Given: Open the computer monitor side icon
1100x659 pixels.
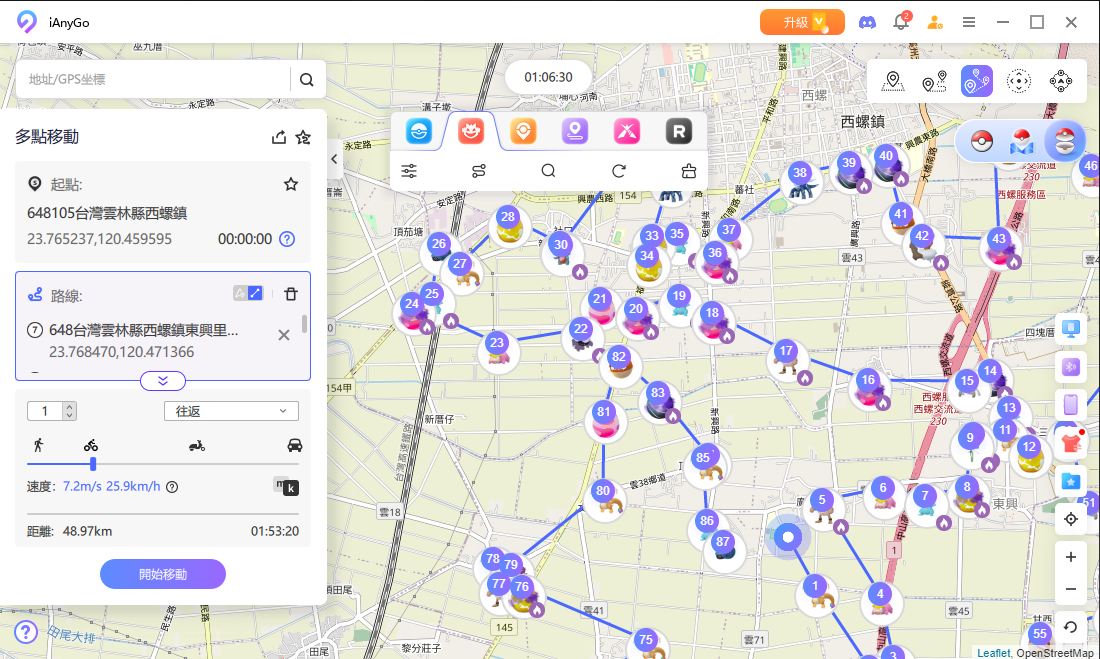Looking at the screenshot, I should [x=1071, y=328].
